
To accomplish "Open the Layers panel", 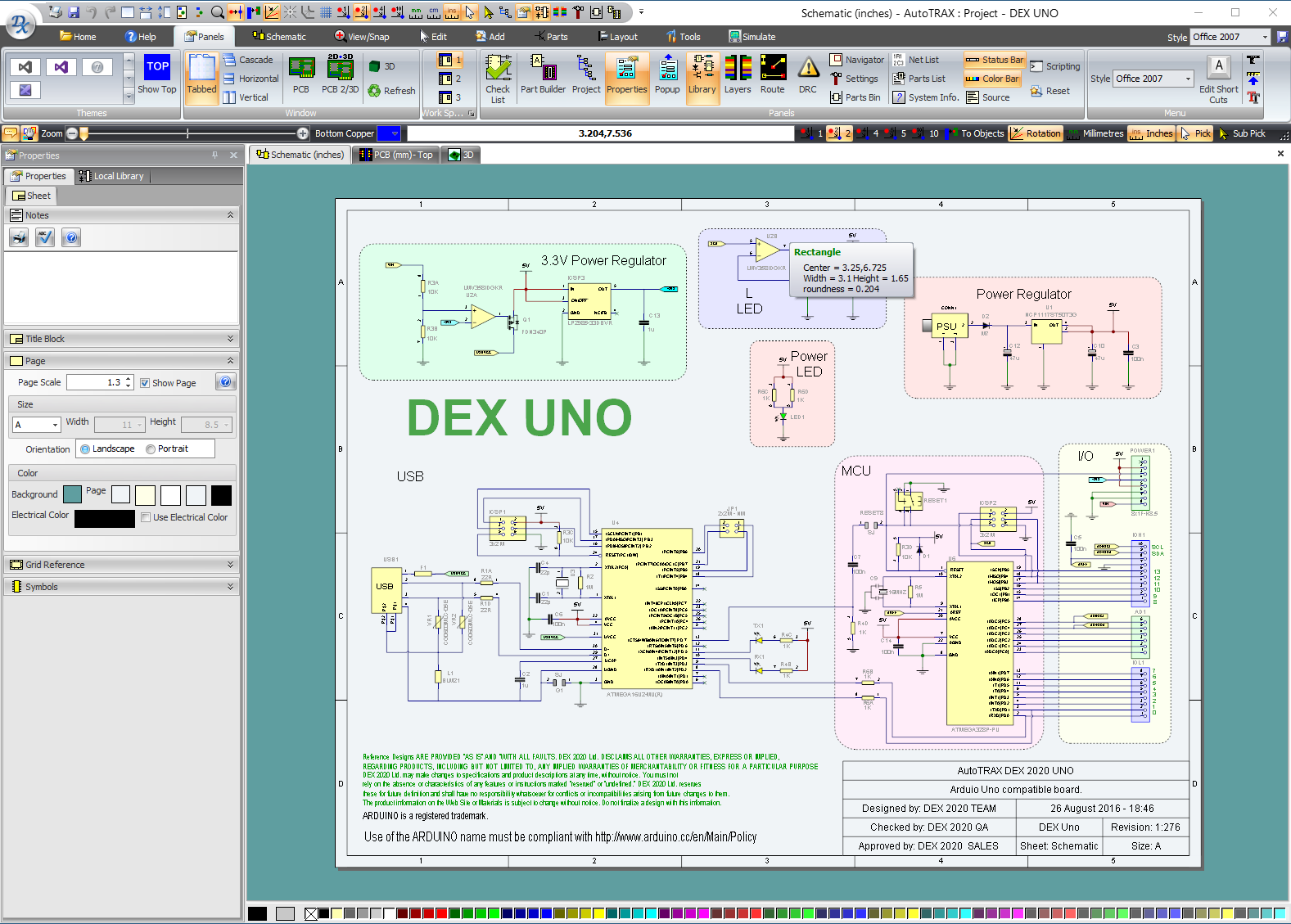I will [x=738, y=79].
